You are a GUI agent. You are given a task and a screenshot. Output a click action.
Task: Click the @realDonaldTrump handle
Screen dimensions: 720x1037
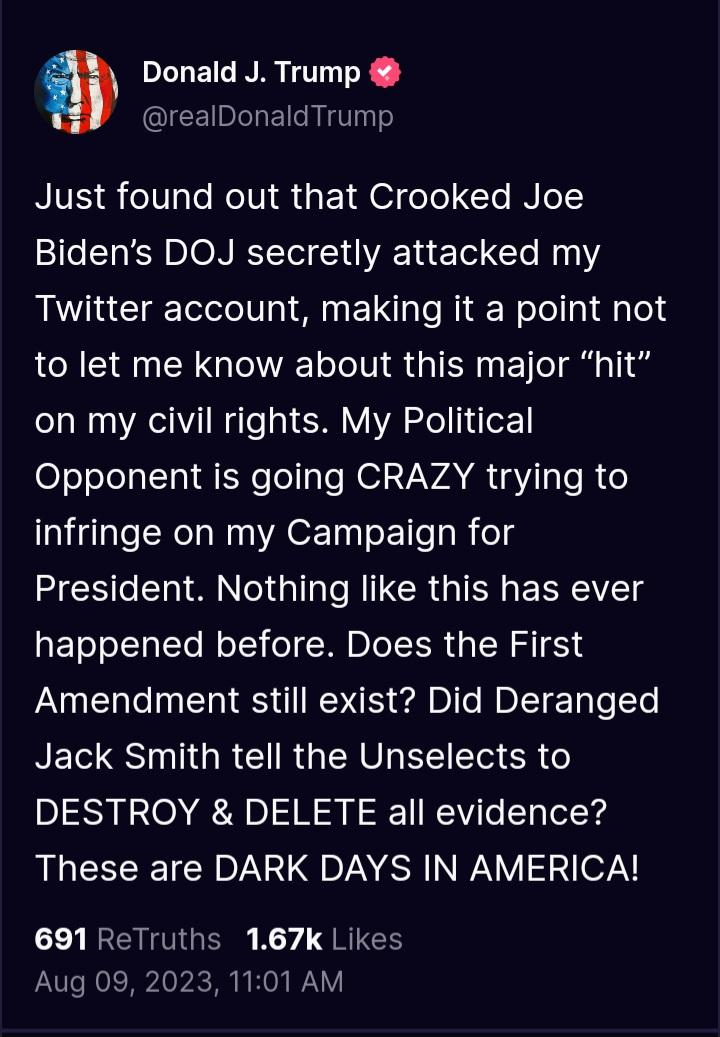[268, 117]
